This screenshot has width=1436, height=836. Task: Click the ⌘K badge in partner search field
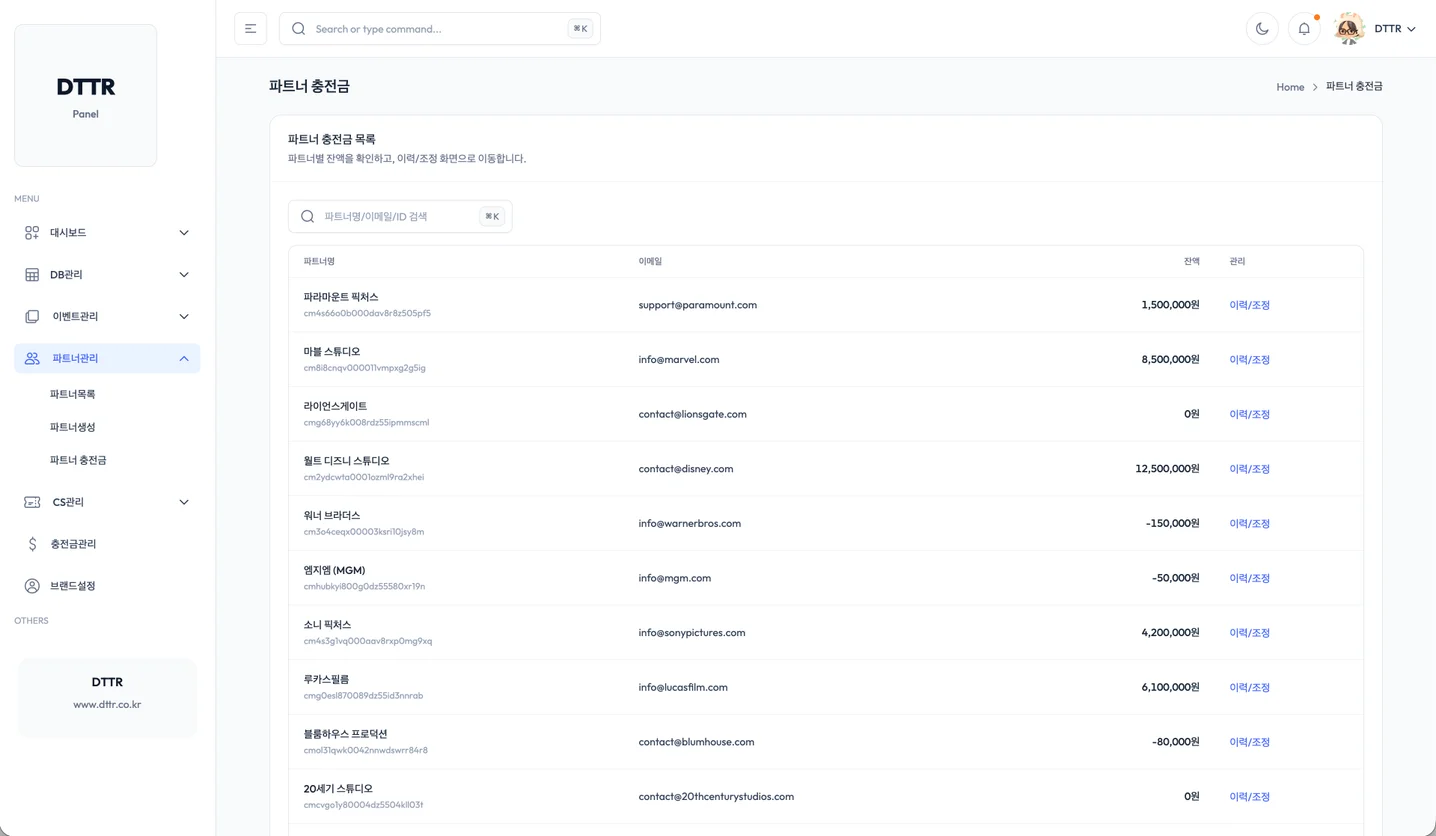(x=492, y=217)
